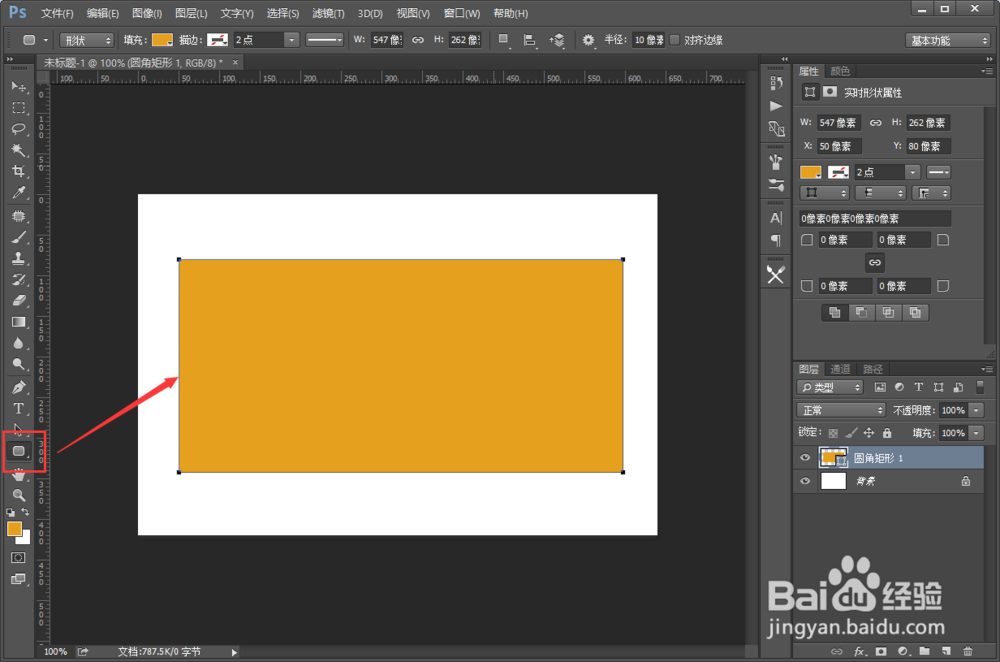Image resolution: width=1000 pixels, height=662 pixels.
Task: Toggle the corner radius link button
Action: pyautogui.click(x=874, y=262)
